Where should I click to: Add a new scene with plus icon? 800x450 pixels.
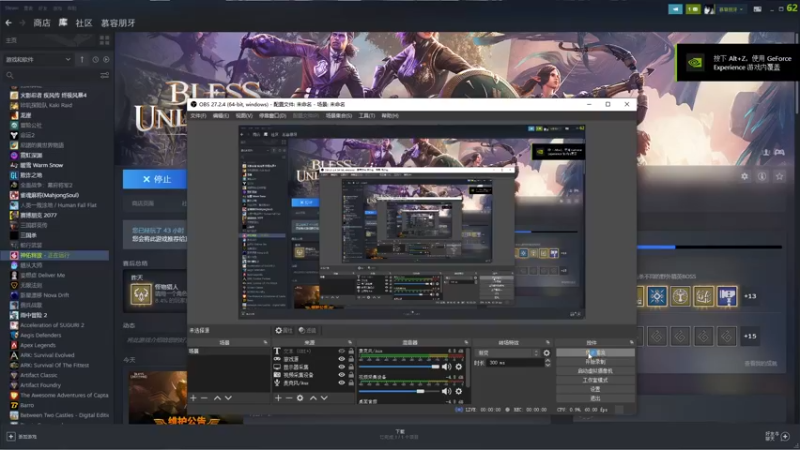tap(193, 398)
